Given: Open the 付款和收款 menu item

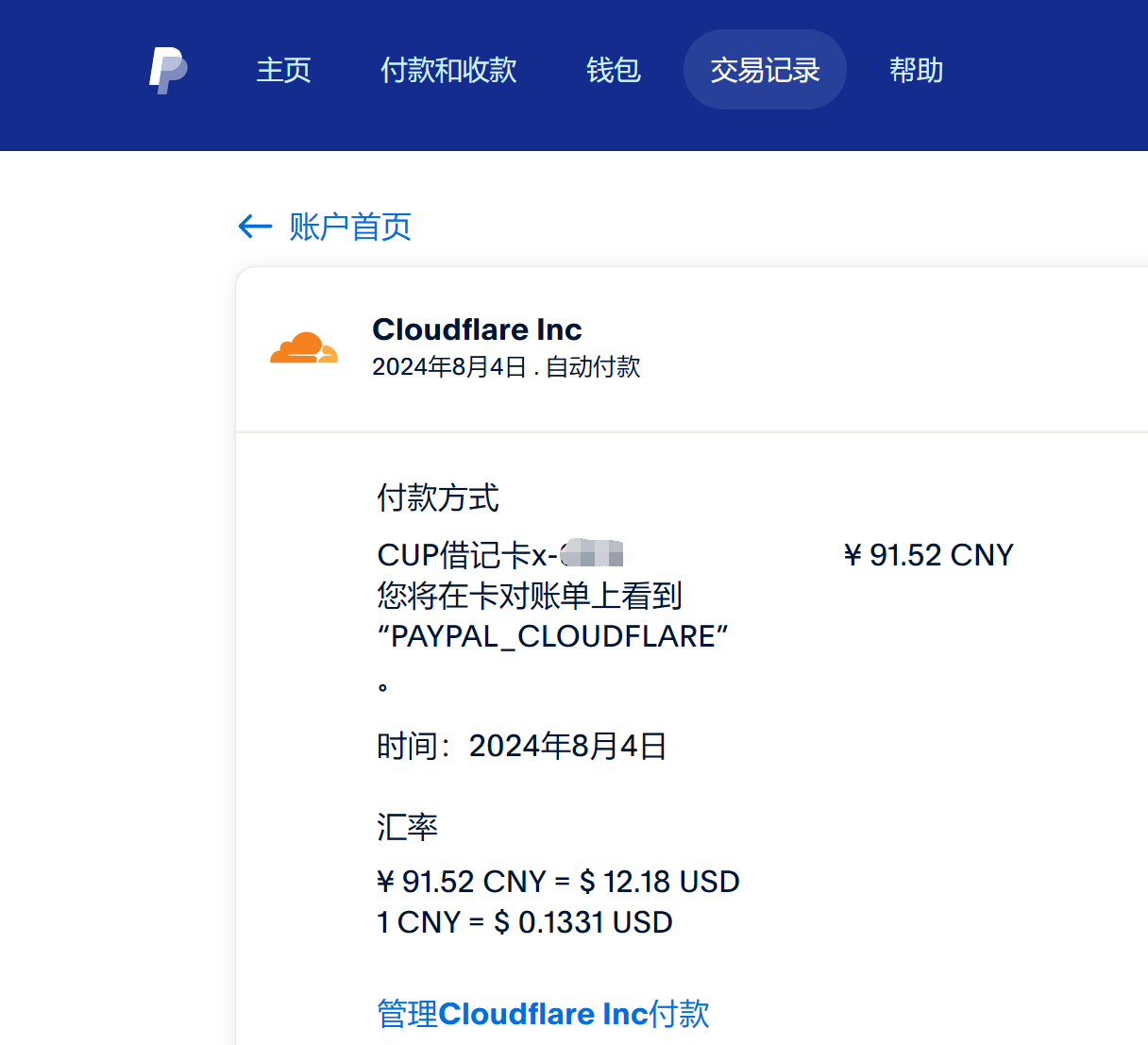Looking at the screenshot, I should [x=448, y=71].
